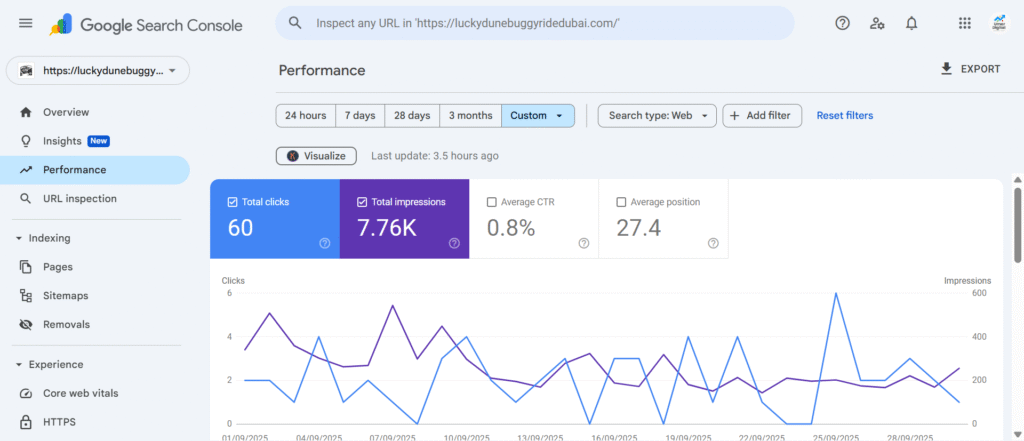This screenshot has height=441, width=1024.
Task: Open the Custom date range dropdown
Action: (x=538, y=116)
